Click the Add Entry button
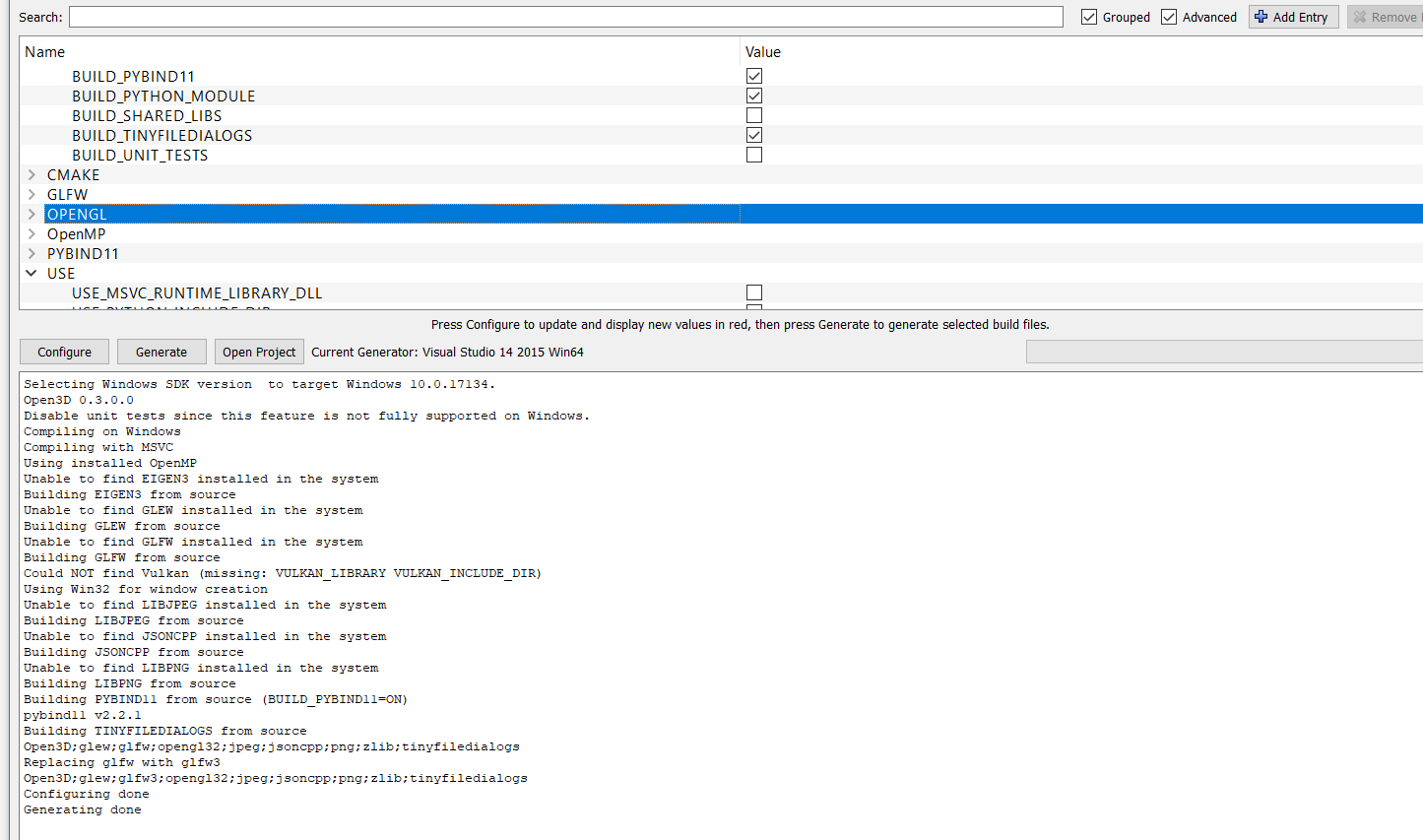Viewport: 1423px width, 840px height. coord(1293,16)
